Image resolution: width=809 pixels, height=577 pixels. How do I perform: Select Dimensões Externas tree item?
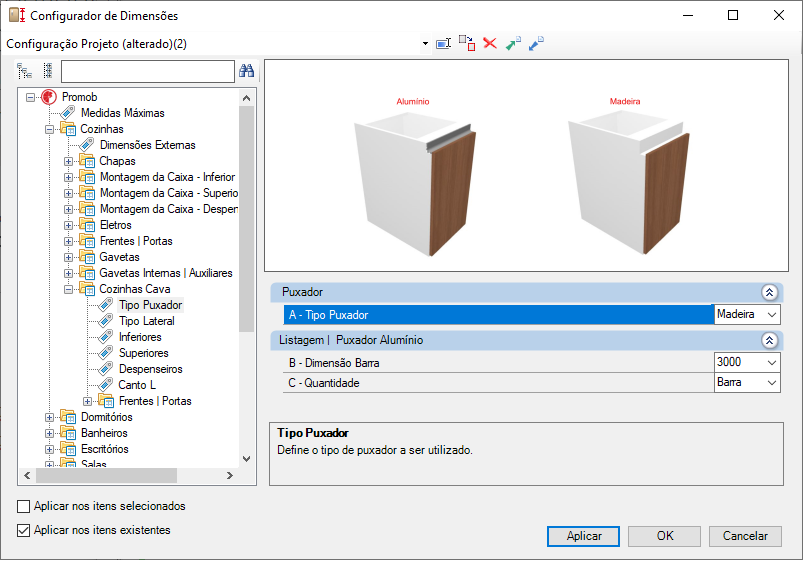point(148,145)
